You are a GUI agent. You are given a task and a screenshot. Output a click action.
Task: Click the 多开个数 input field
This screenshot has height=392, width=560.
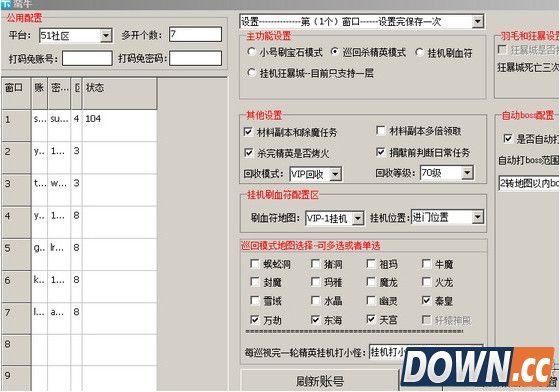click(x=195, y=34)
